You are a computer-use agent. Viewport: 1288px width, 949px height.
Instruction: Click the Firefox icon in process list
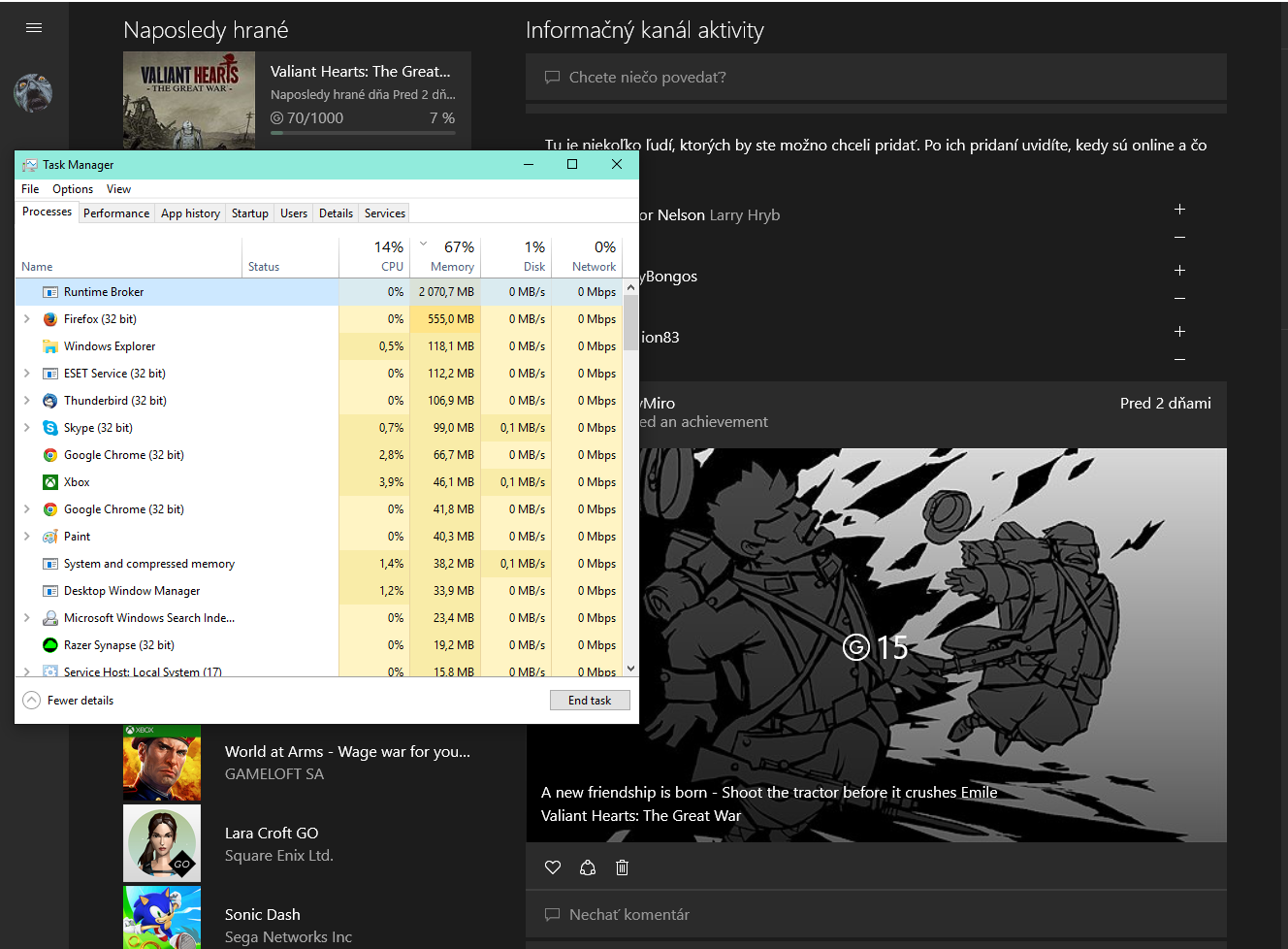point(50,319)
